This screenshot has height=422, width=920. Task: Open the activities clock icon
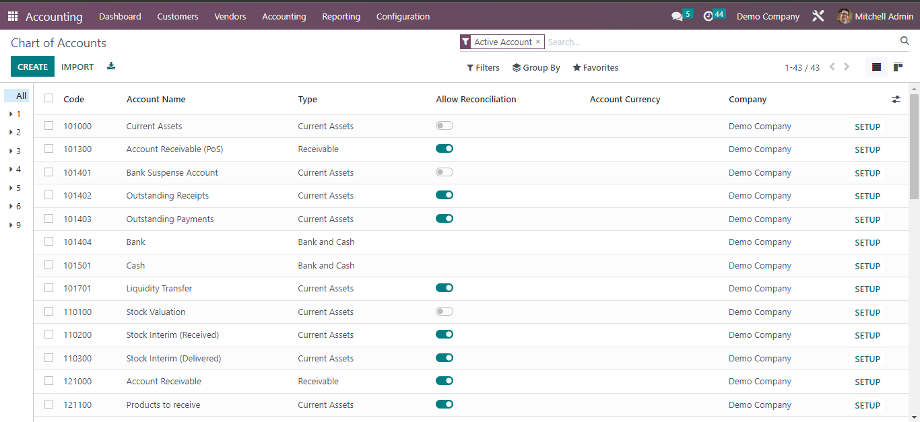click(x=709, y=16)
